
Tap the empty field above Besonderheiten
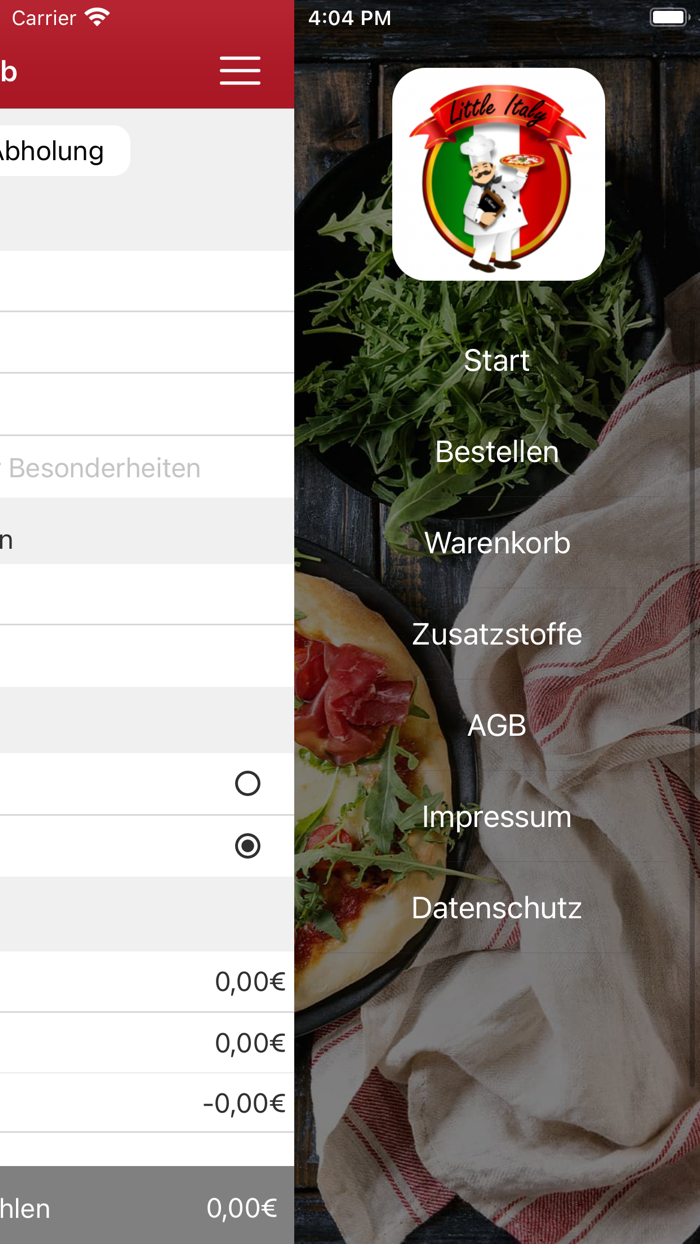tap(147, 405)
